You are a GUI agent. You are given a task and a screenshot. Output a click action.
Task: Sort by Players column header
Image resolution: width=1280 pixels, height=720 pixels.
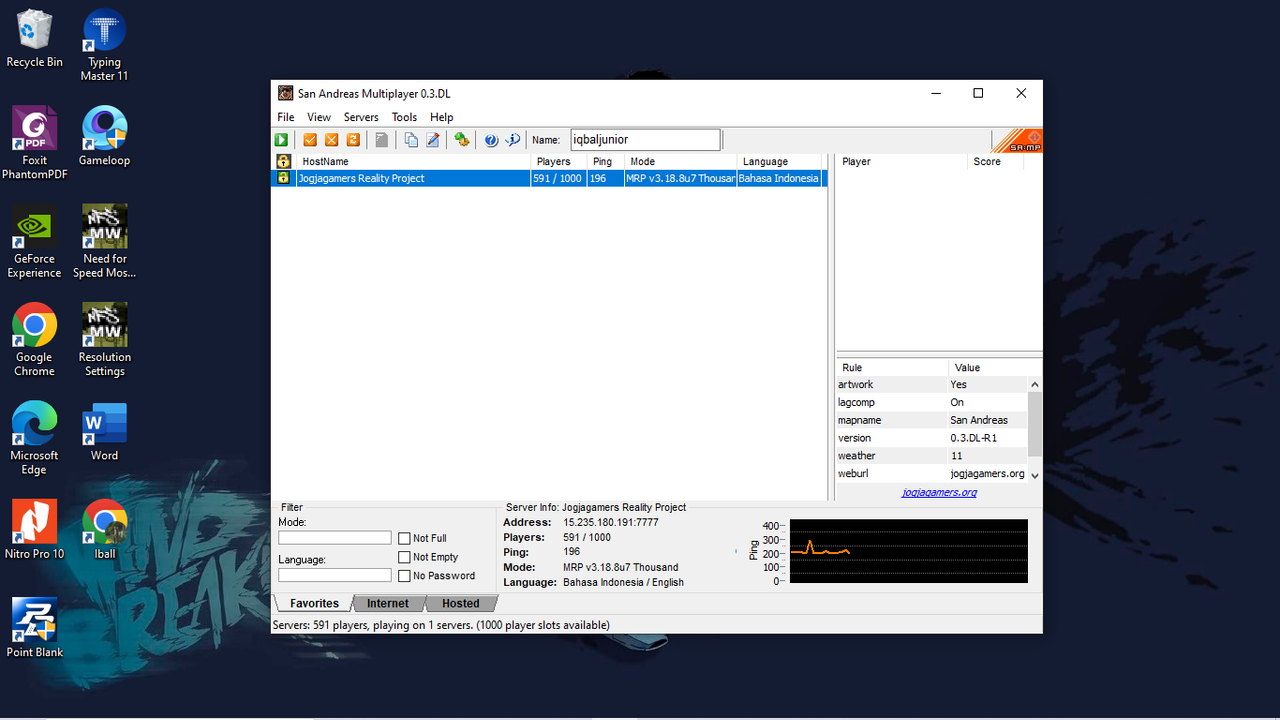[559, 161]
